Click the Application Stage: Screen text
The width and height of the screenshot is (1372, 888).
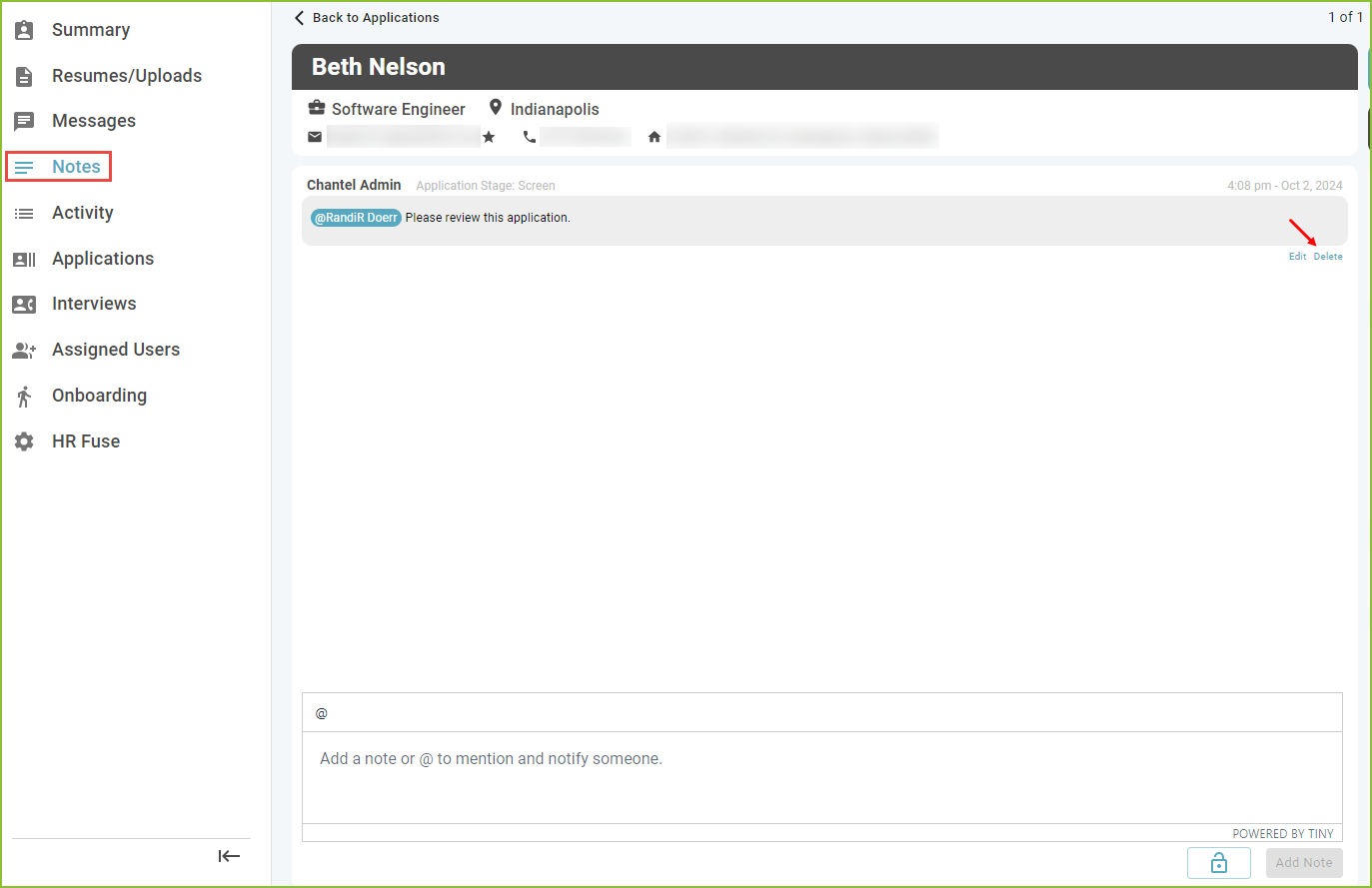coord(486,186)
